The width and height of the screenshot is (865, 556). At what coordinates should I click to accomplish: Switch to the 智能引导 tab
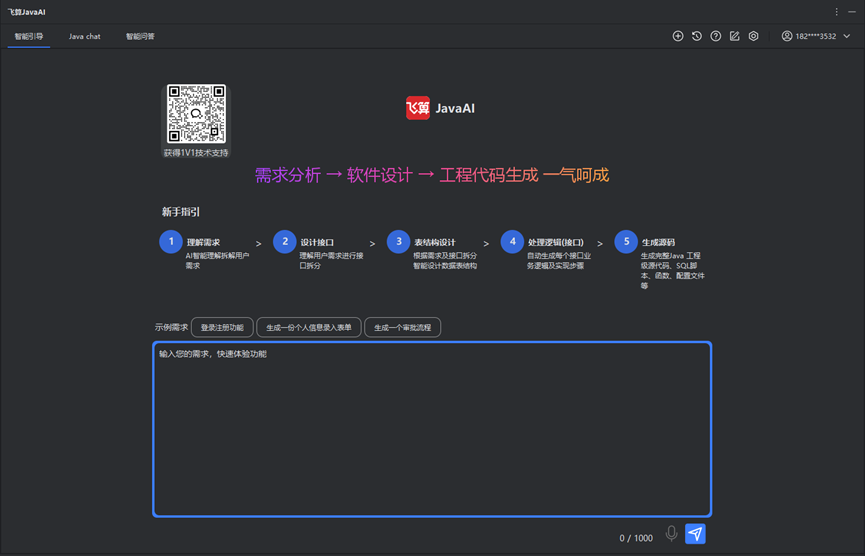pos(29,36)
